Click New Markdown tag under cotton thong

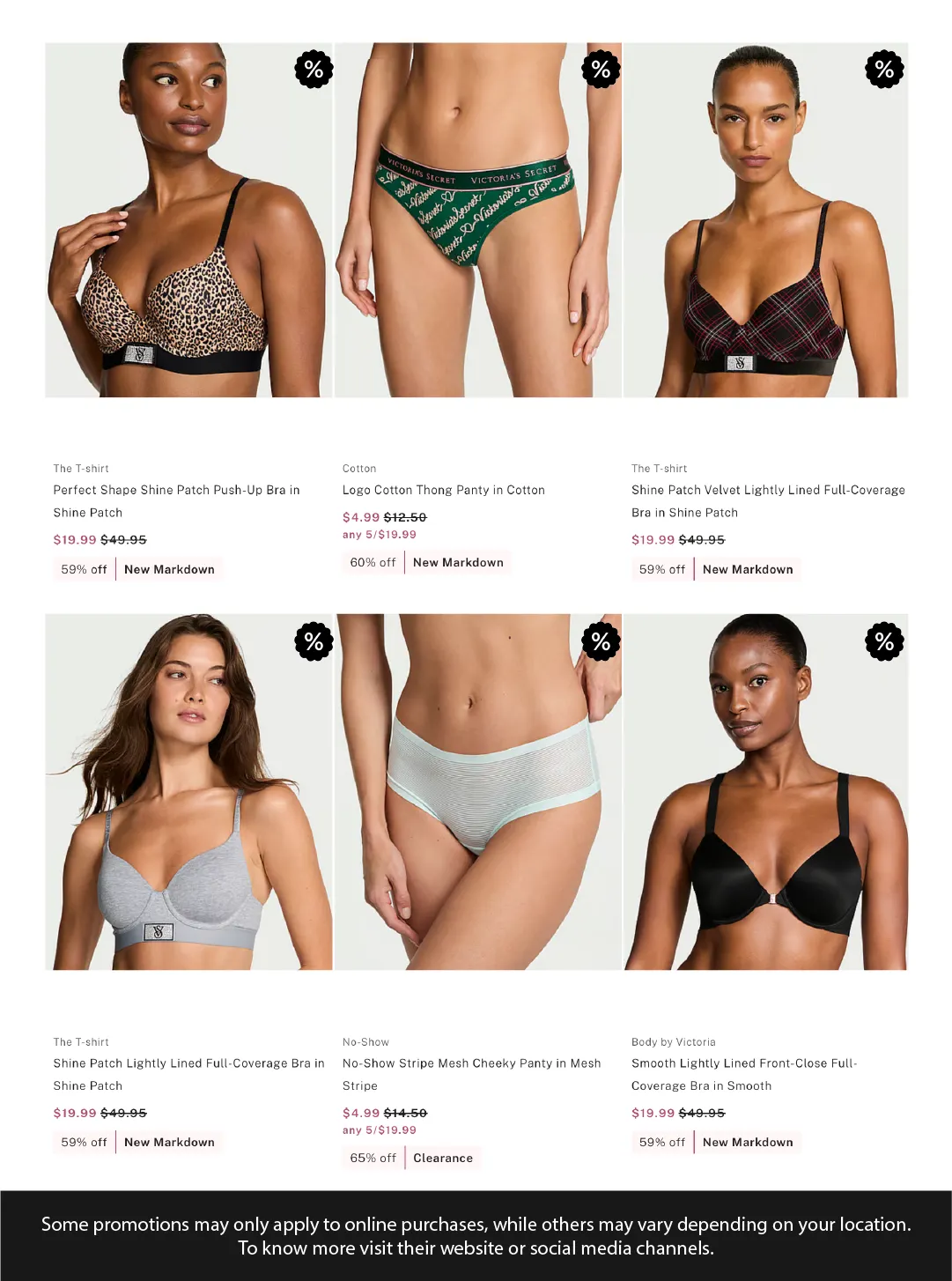(458, 562)
